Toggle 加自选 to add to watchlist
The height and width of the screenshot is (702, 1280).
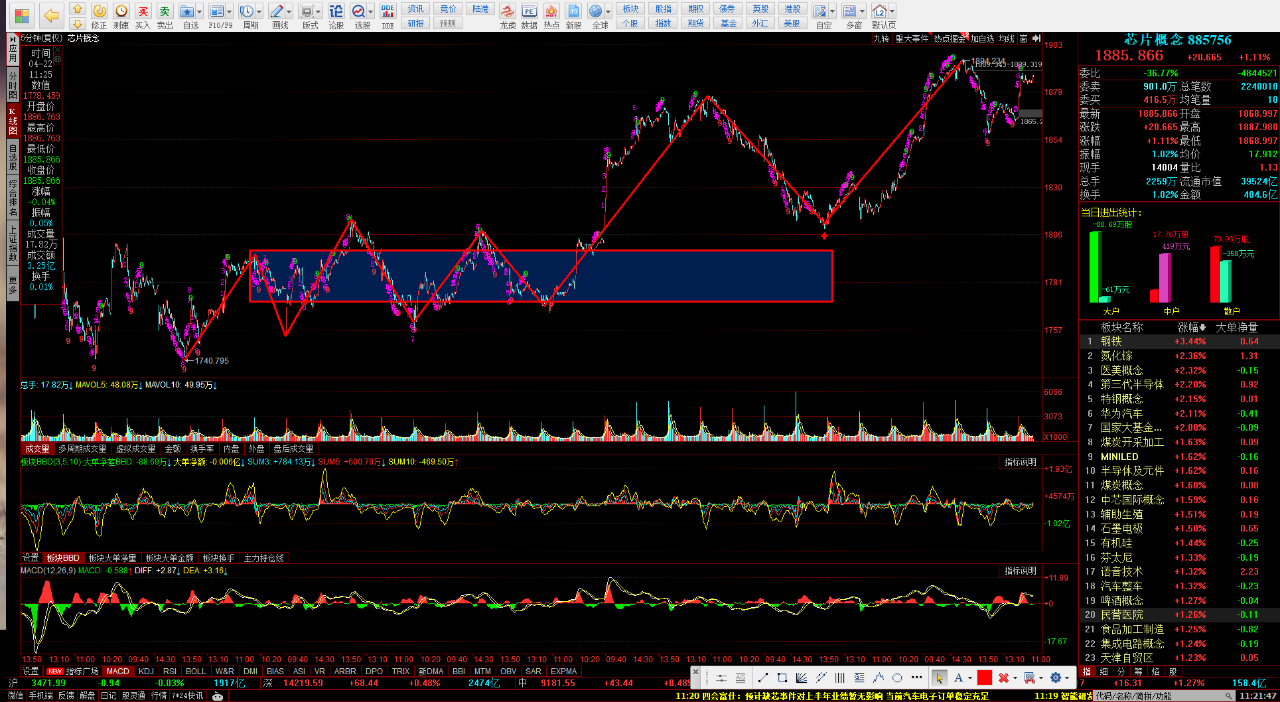982,38
